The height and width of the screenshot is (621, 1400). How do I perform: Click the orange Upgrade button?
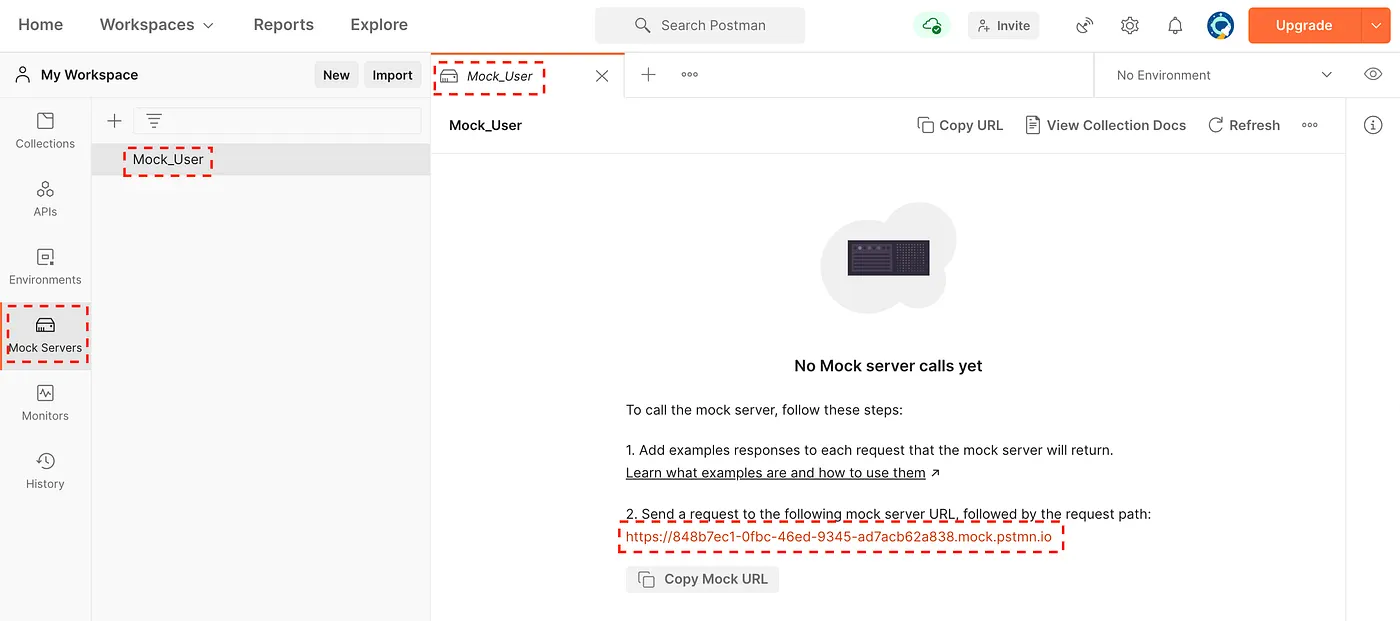click(x=1304, y=25)
